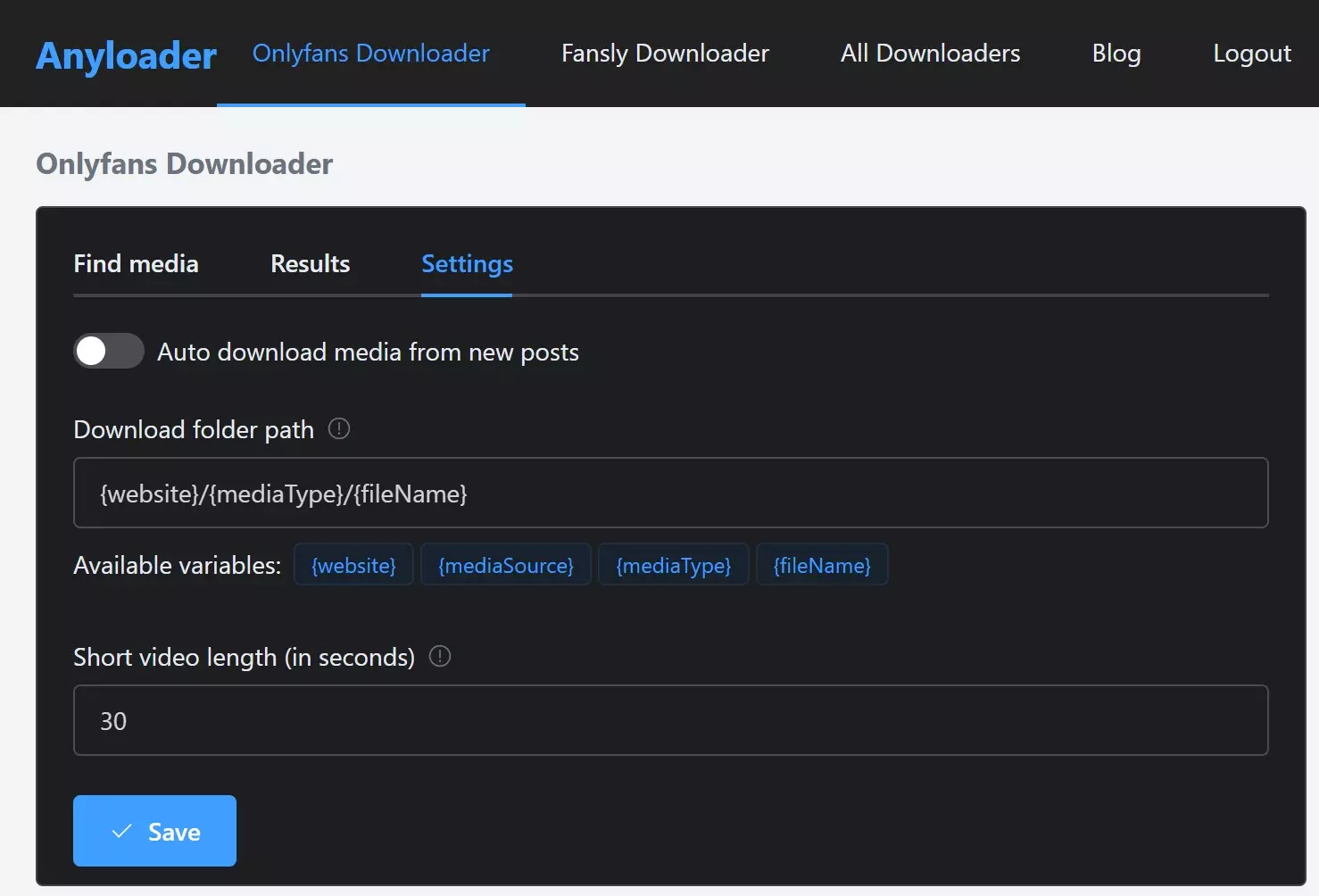Click the Available variables label
Viewport: 1319px width, 896px height.
pos(177,565)
